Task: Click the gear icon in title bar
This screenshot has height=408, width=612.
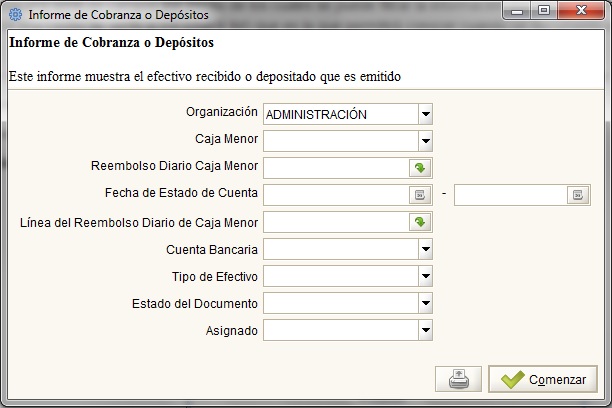Action: 15,14
